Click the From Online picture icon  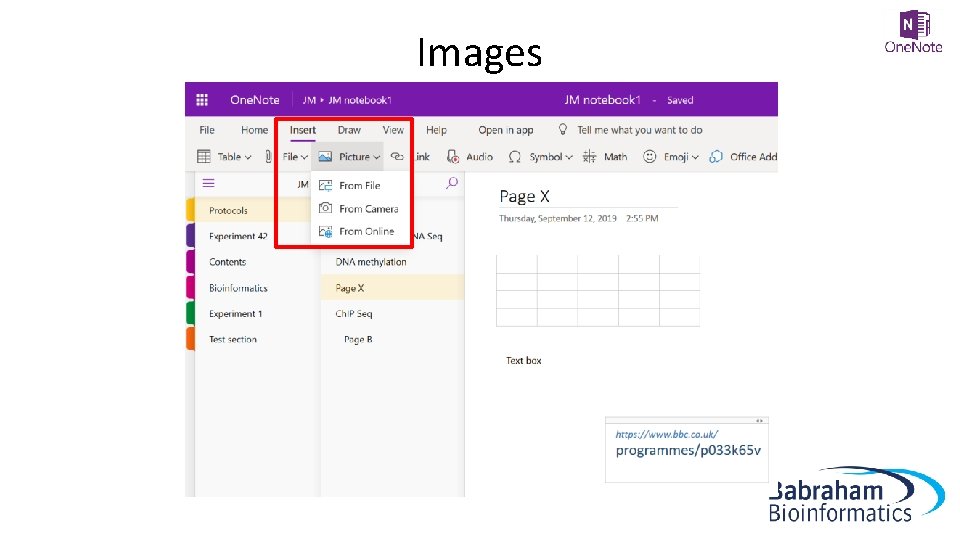[x=326, y=231]
